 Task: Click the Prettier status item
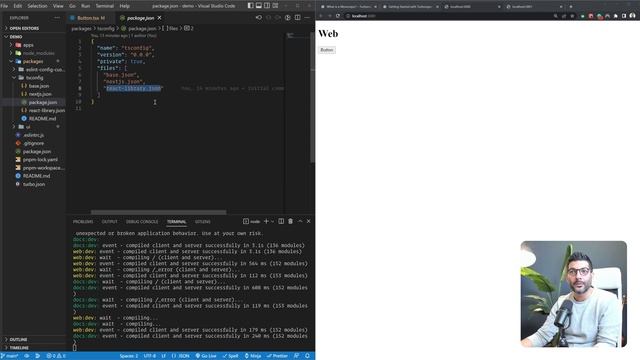point(278,356)
